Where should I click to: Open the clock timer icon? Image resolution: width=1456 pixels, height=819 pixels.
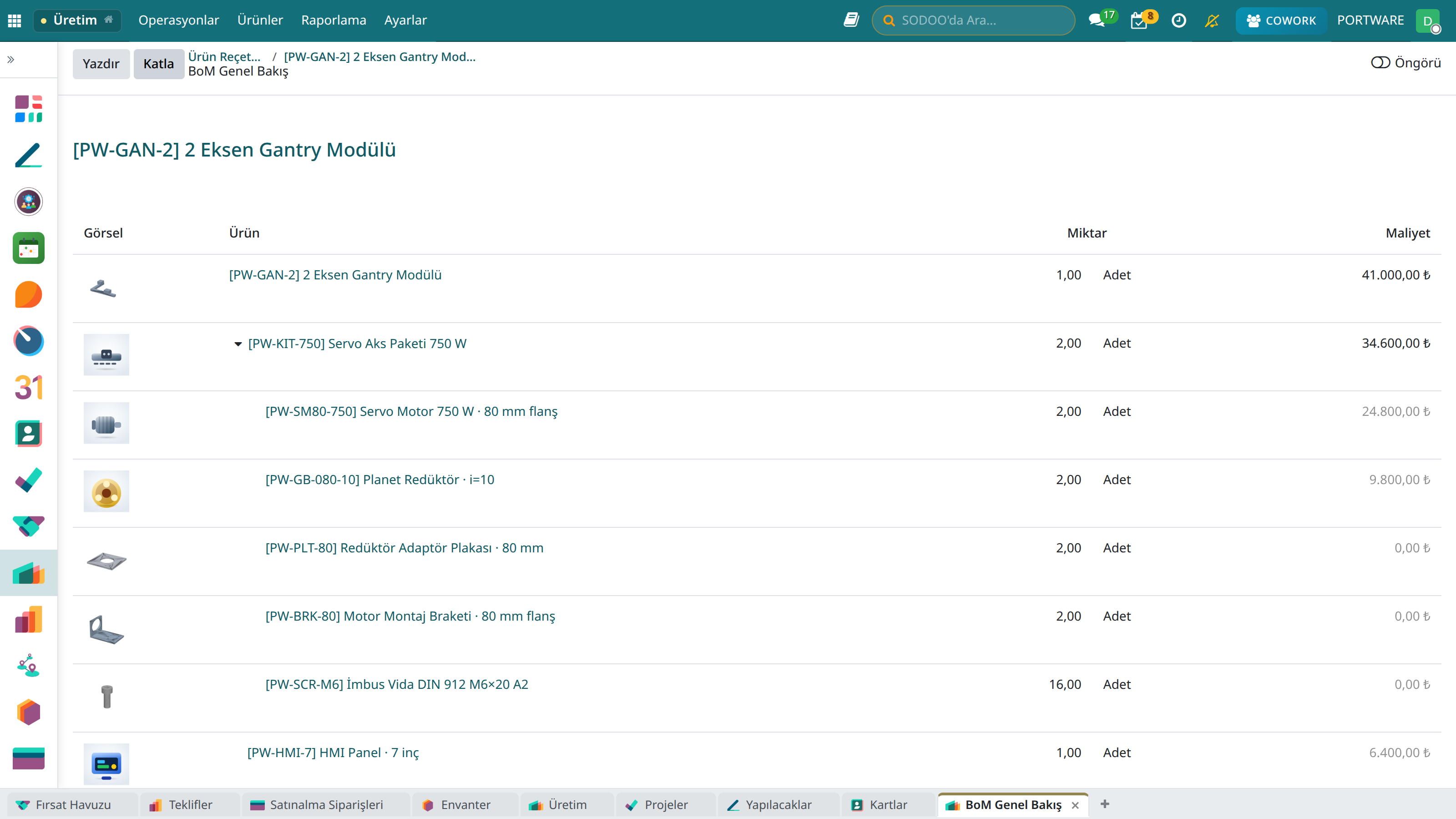pyautogui.click(x=1178, y=20)
